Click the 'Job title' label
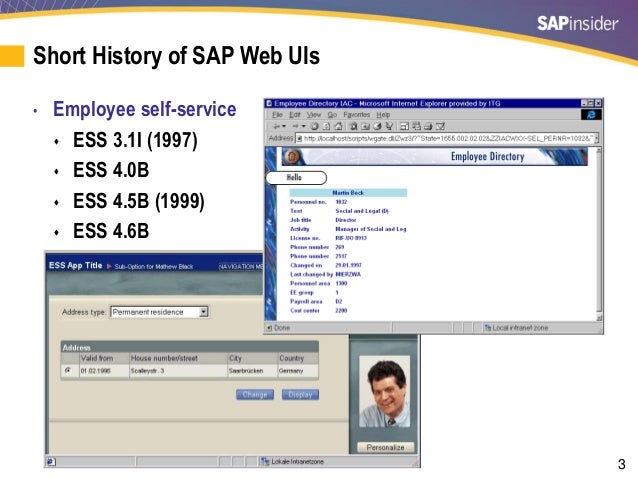Image resolution: width=638 pixels, height=479 pixels. coord(301,220)
